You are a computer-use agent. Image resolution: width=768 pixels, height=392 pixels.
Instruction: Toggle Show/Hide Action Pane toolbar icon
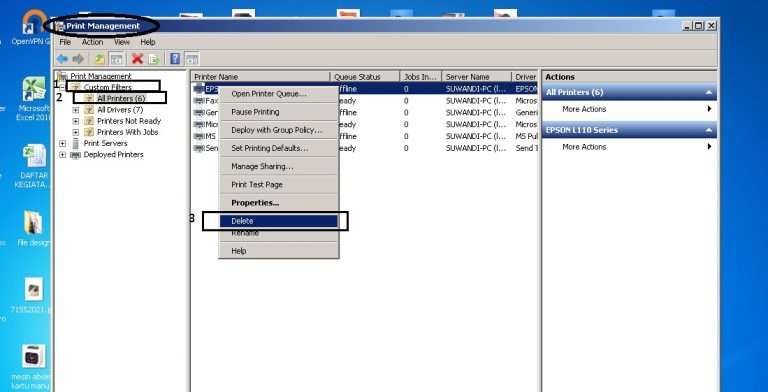coord(192,59)
